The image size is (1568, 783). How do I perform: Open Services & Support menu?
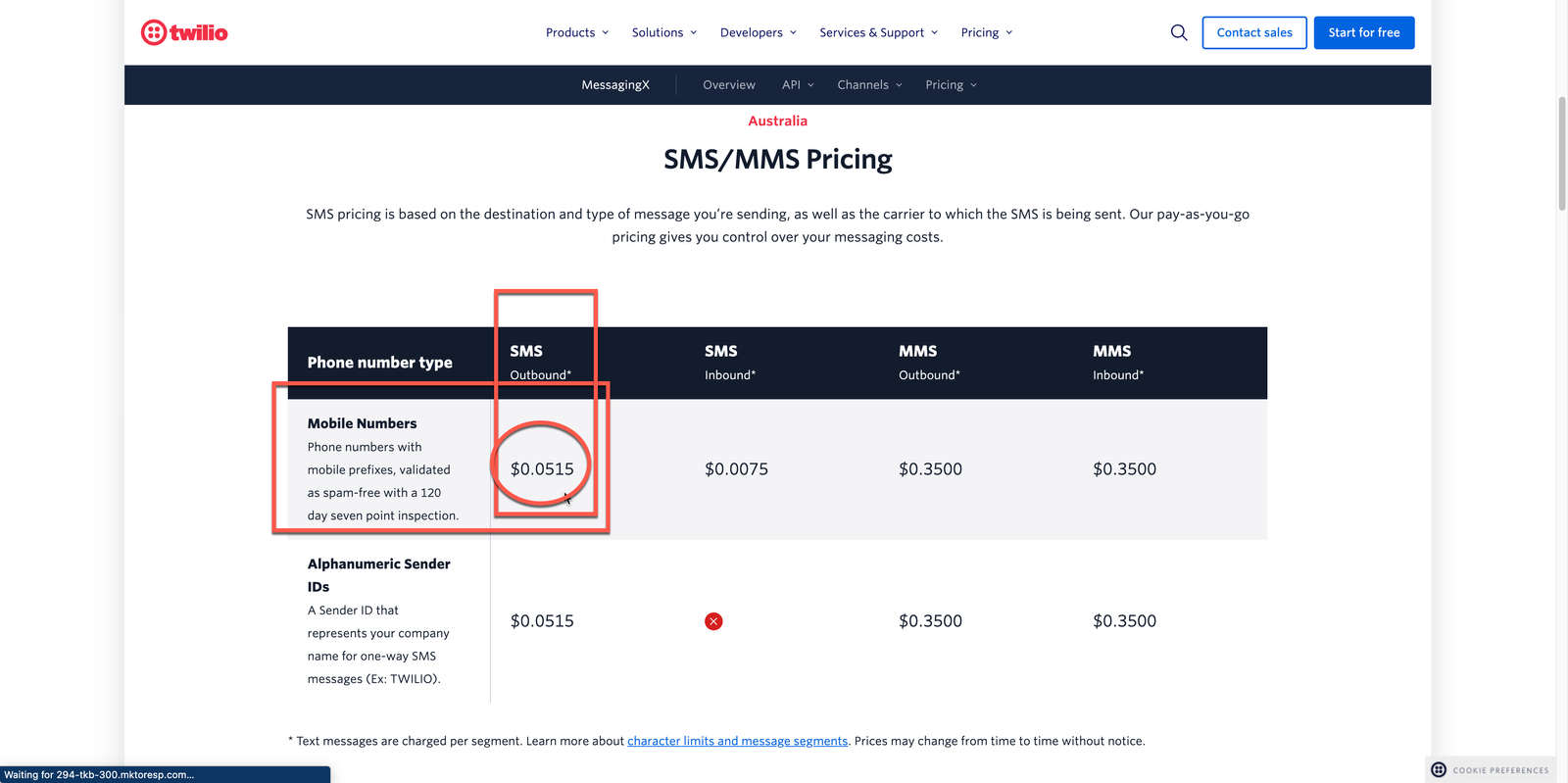coord(878,32)
